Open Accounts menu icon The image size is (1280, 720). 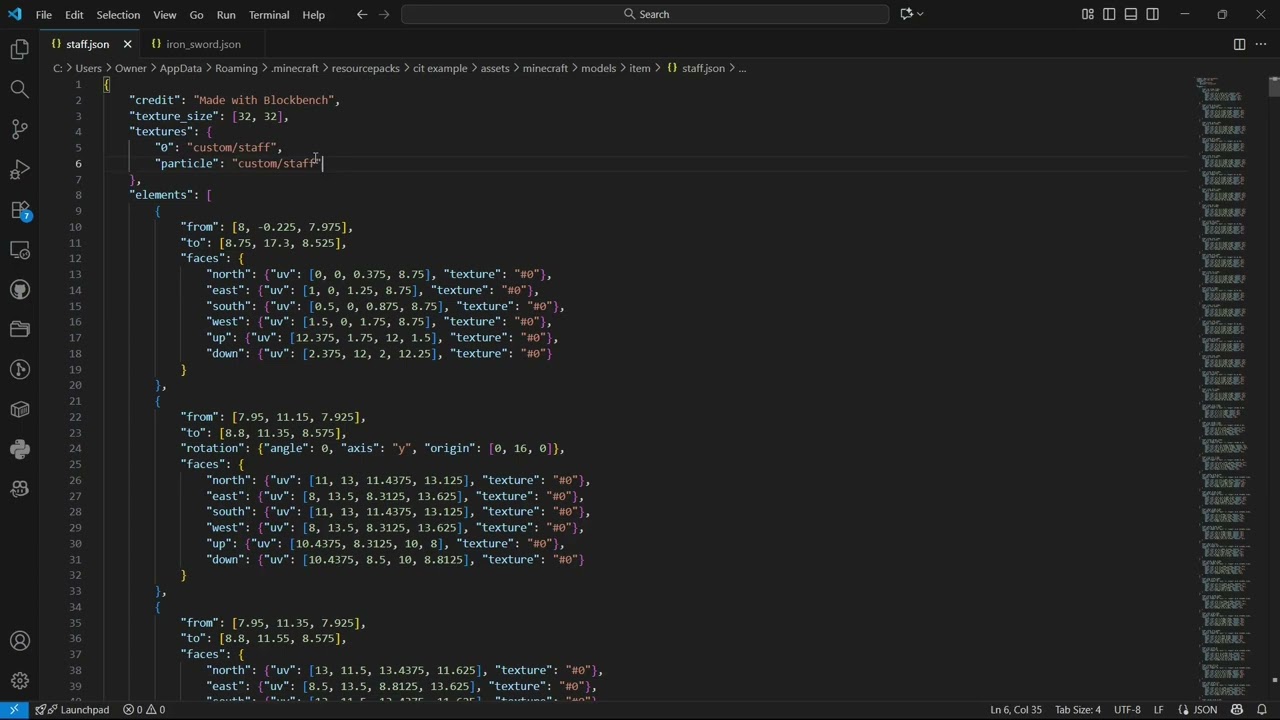point(19,641)
